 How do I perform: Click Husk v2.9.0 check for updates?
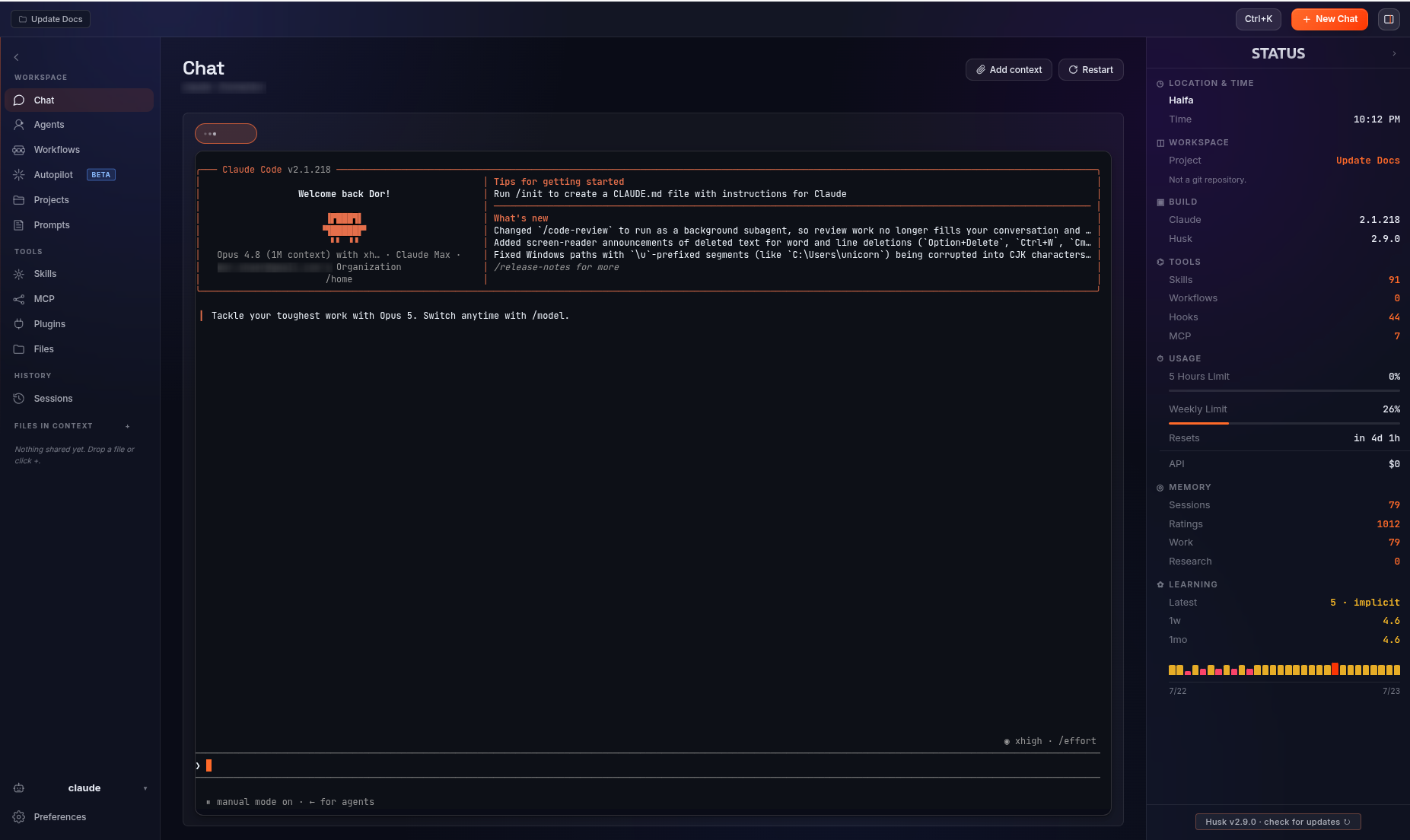1278,822
